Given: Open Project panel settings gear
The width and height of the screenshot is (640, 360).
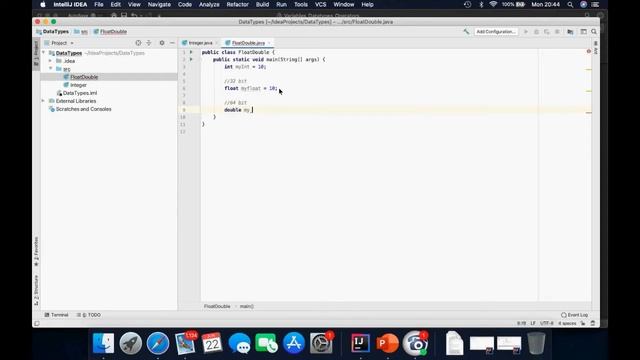Looking at the screenshot, I should pyautogui.click(x=162, y=43).
